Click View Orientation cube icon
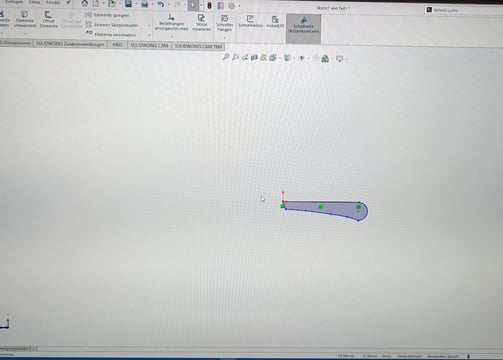This screenshot has height=360, width=503. tap(273, 58)
